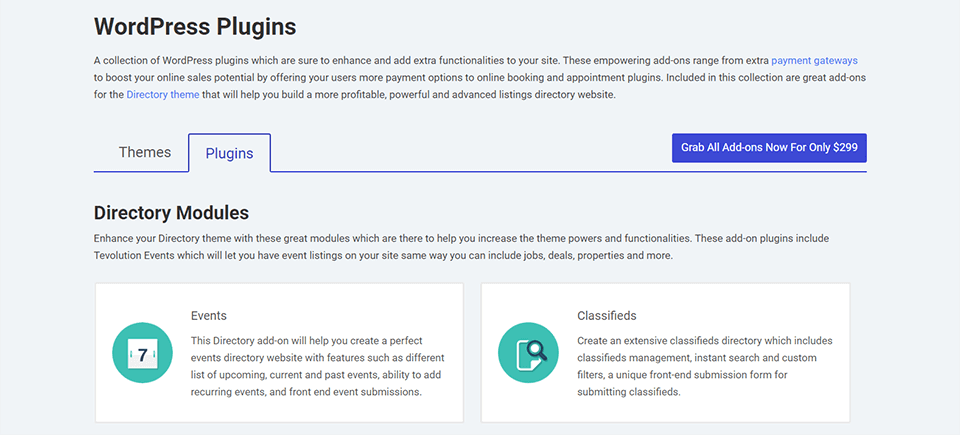Viewport: 960px width, 435px height.
Task: Follow the Directory theme link
Action: click(x=163, y=95)
